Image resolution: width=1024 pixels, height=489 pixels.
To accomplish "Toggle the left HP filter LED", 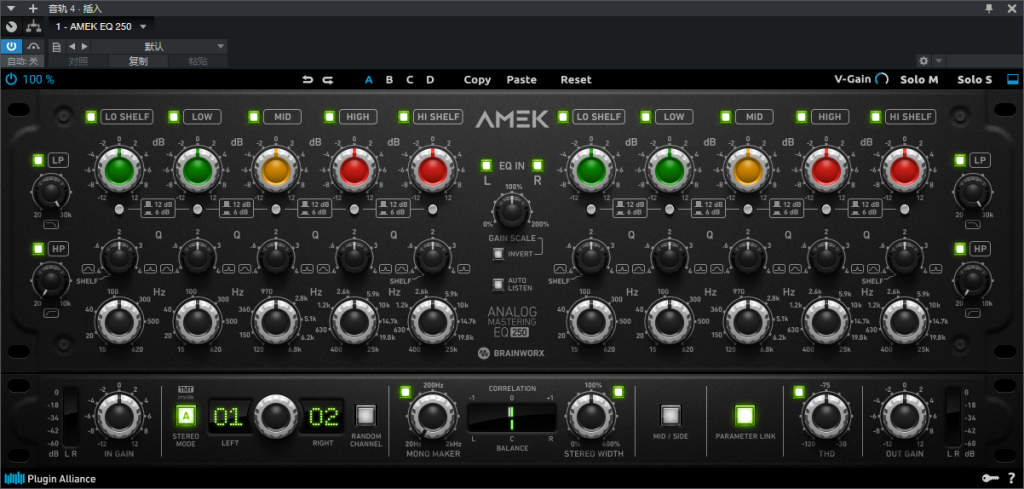I will point(39,249).
